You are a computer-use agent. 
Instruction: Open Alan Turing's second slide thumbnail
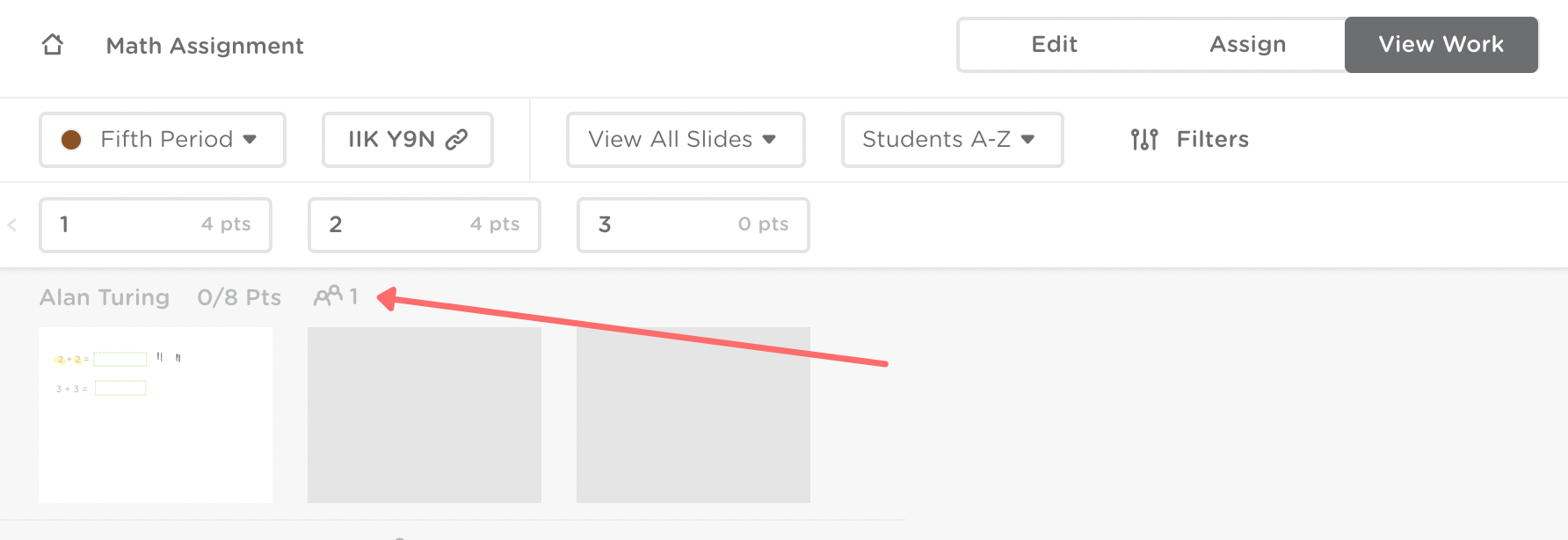(425, 415)
